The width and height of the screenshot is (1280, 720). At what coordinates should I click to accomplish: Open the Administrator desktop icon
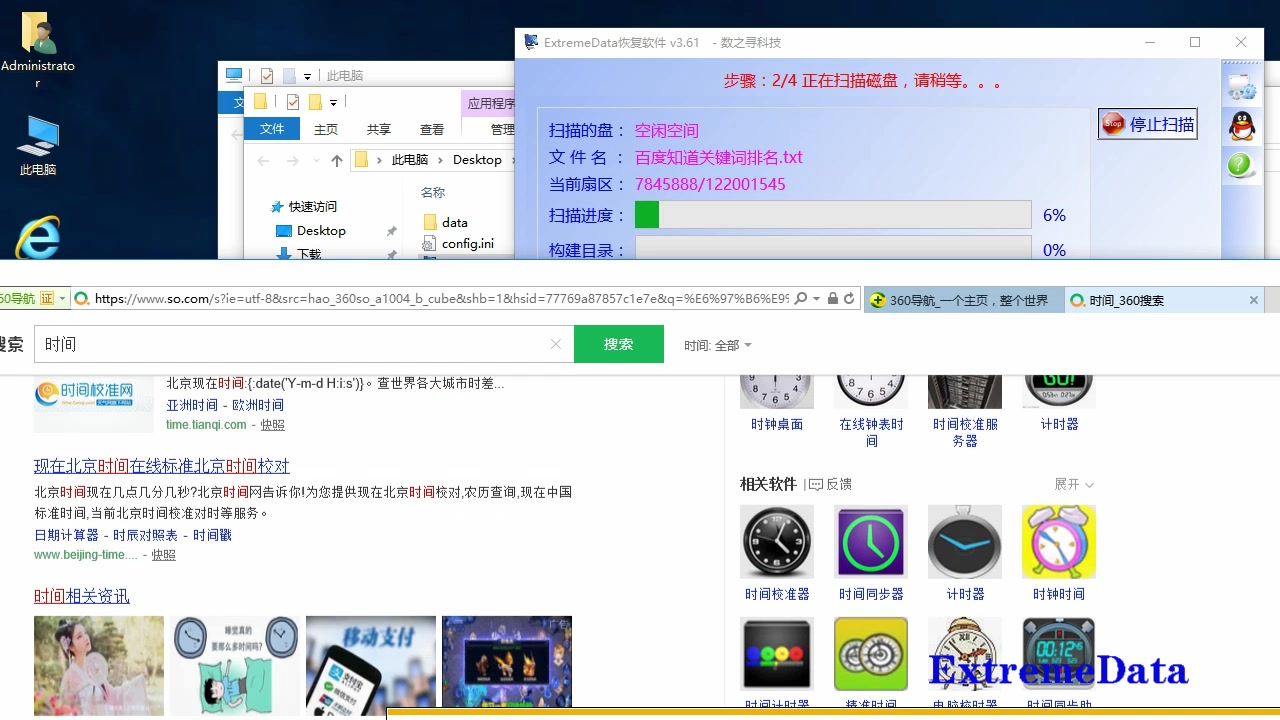[x=38, y=50]
